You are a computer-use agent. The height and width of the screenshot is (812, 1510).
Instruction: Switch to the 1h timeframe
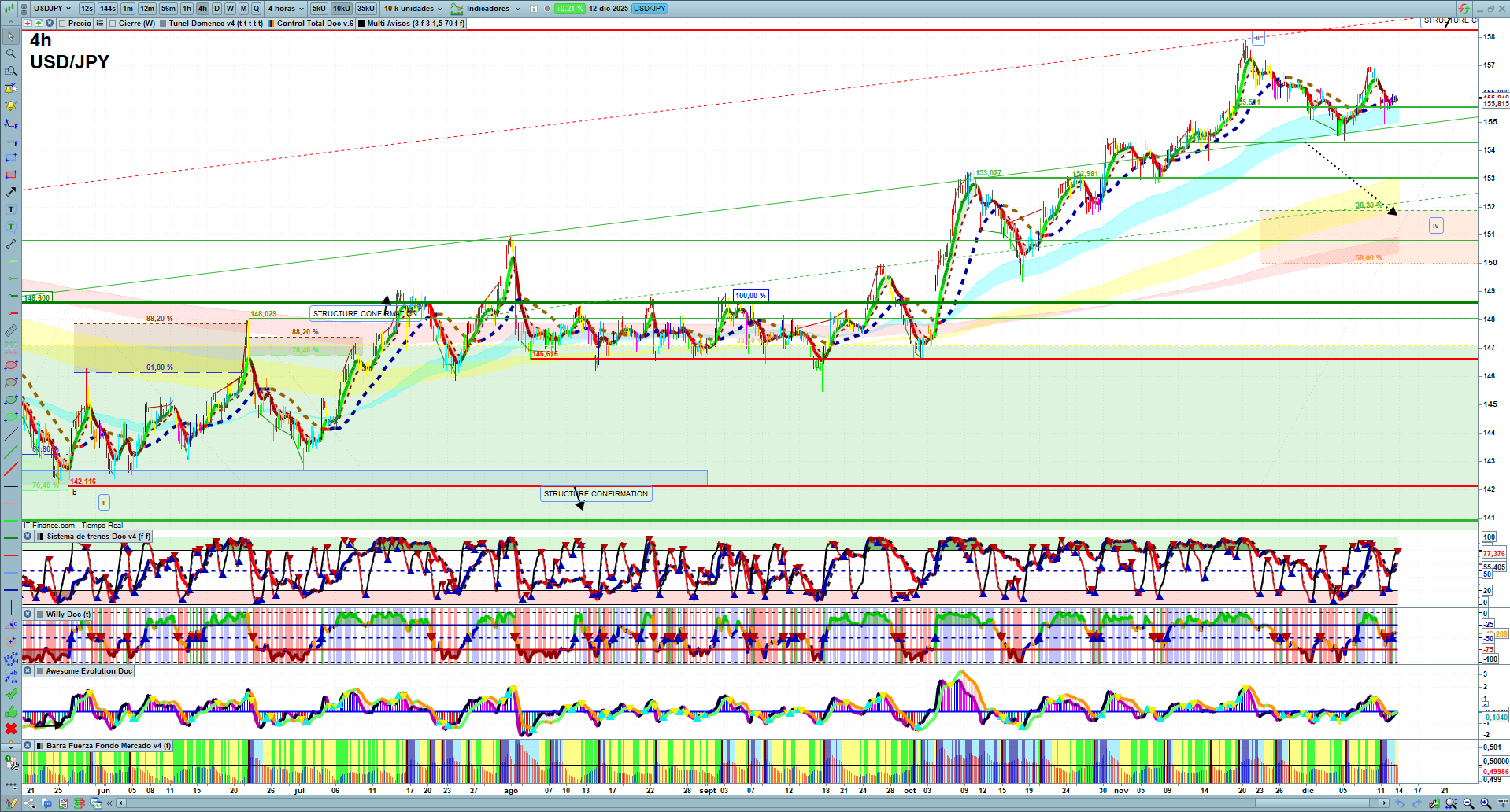[x=187, y=9]
